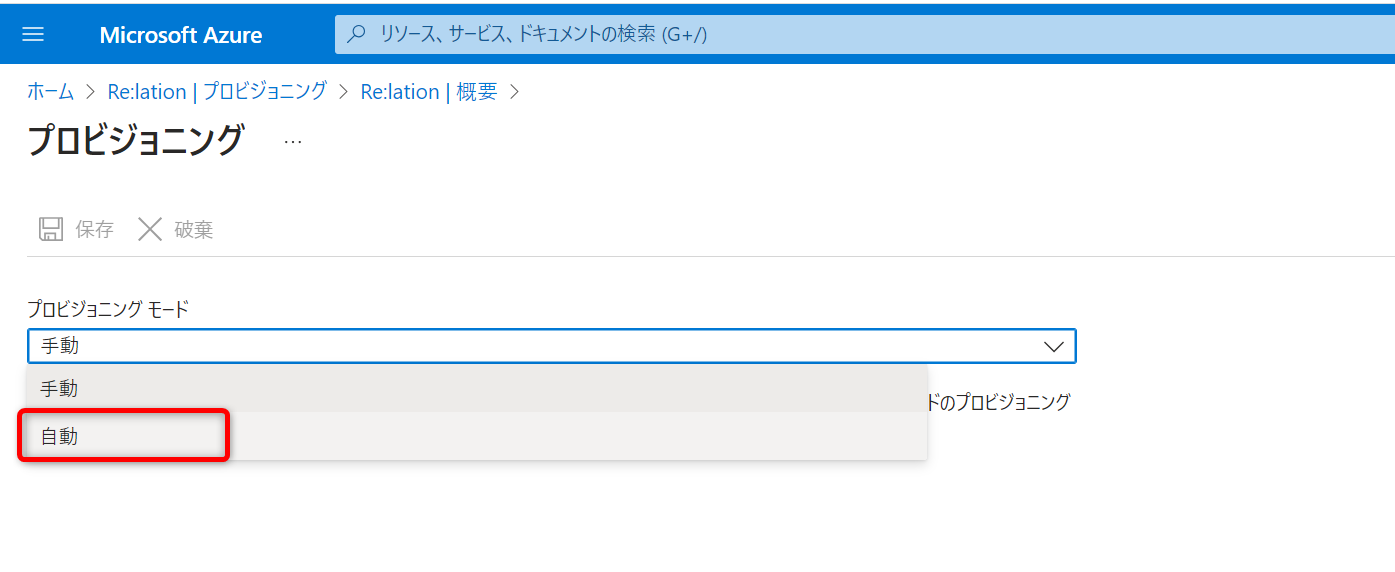Viewport: 1395px width, 572px height.
Task: Open the Azure portal hamburger menu
Action: tap(33, 35)
